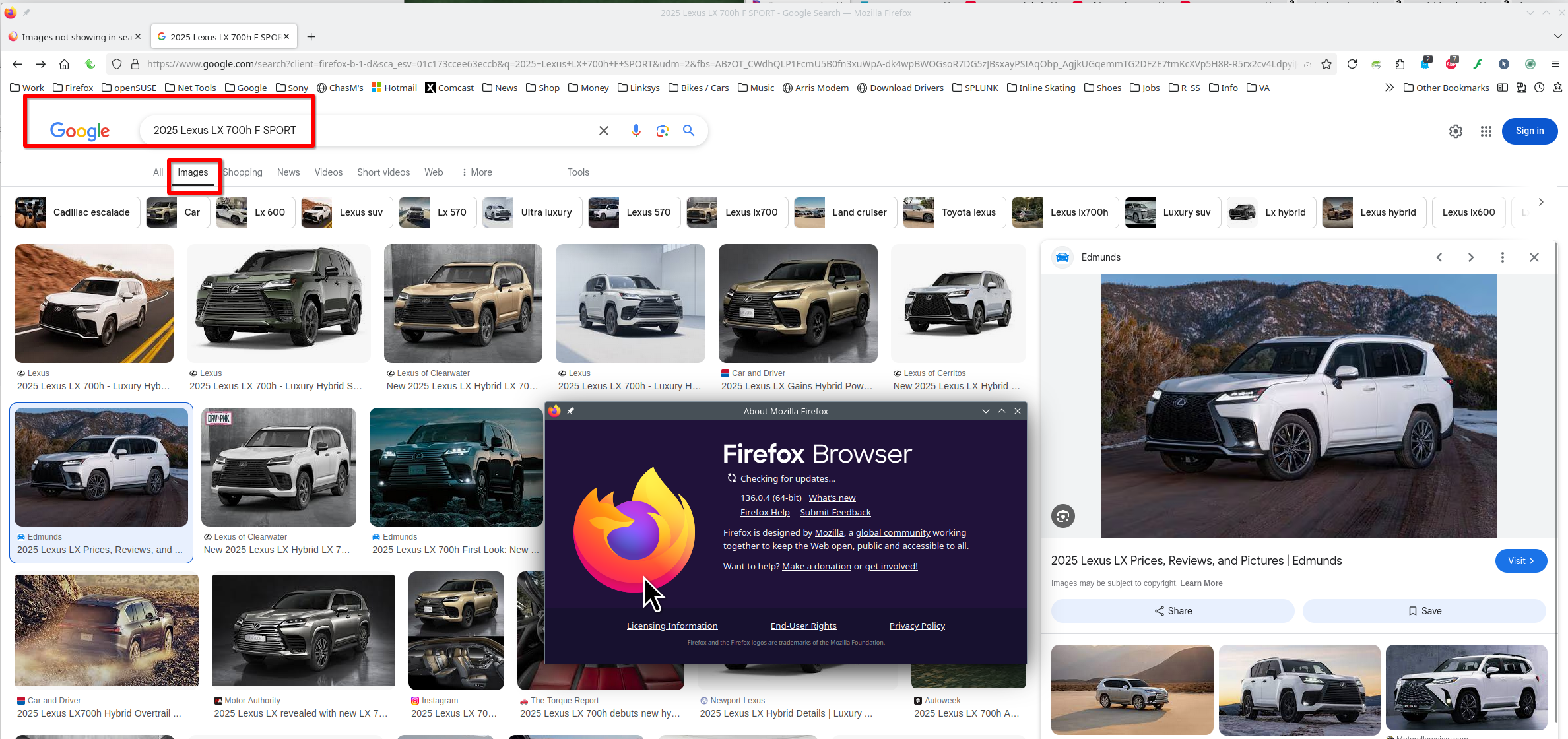
Task: Open Privacy Policy link in About dialog
Action: [917, 626]
